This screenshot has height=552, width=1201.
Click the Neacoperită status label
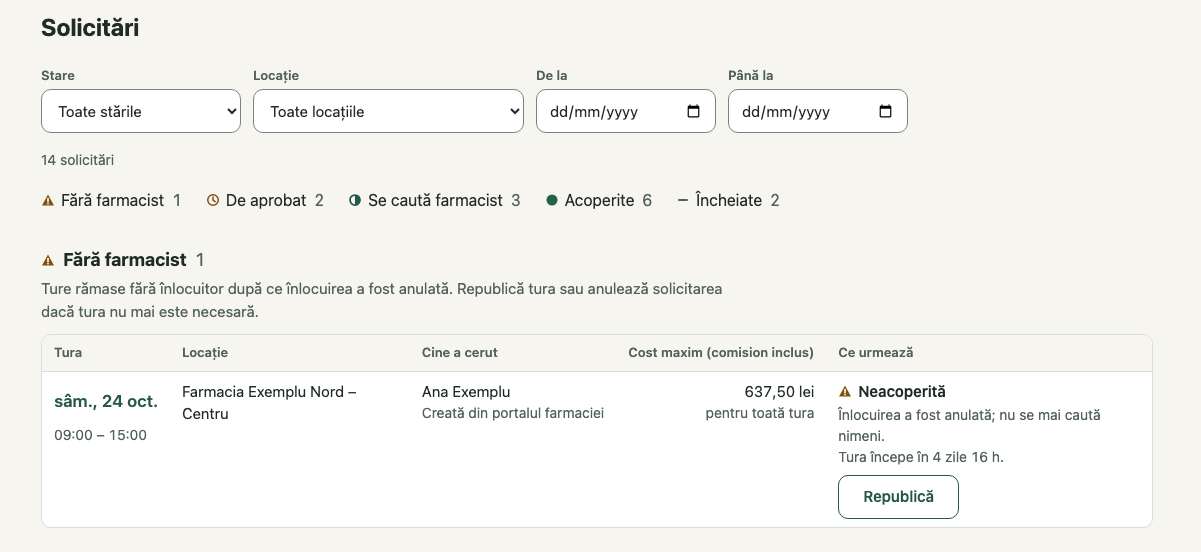(902, 392)
